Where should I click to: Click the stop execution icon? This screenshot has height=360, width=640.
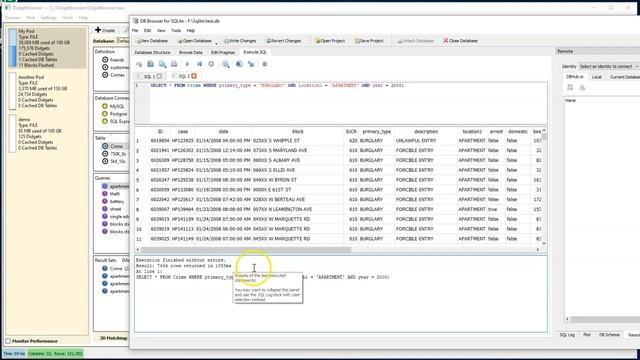[211, 64]
